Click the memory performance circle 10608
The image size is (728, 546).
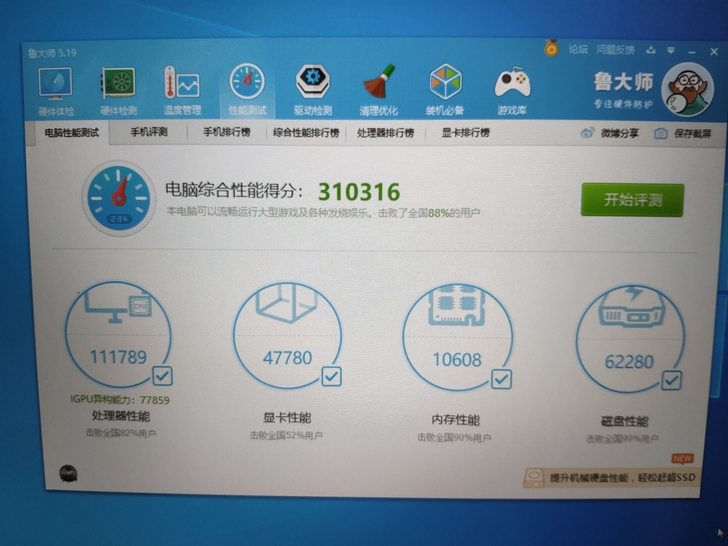coord(457,338)
